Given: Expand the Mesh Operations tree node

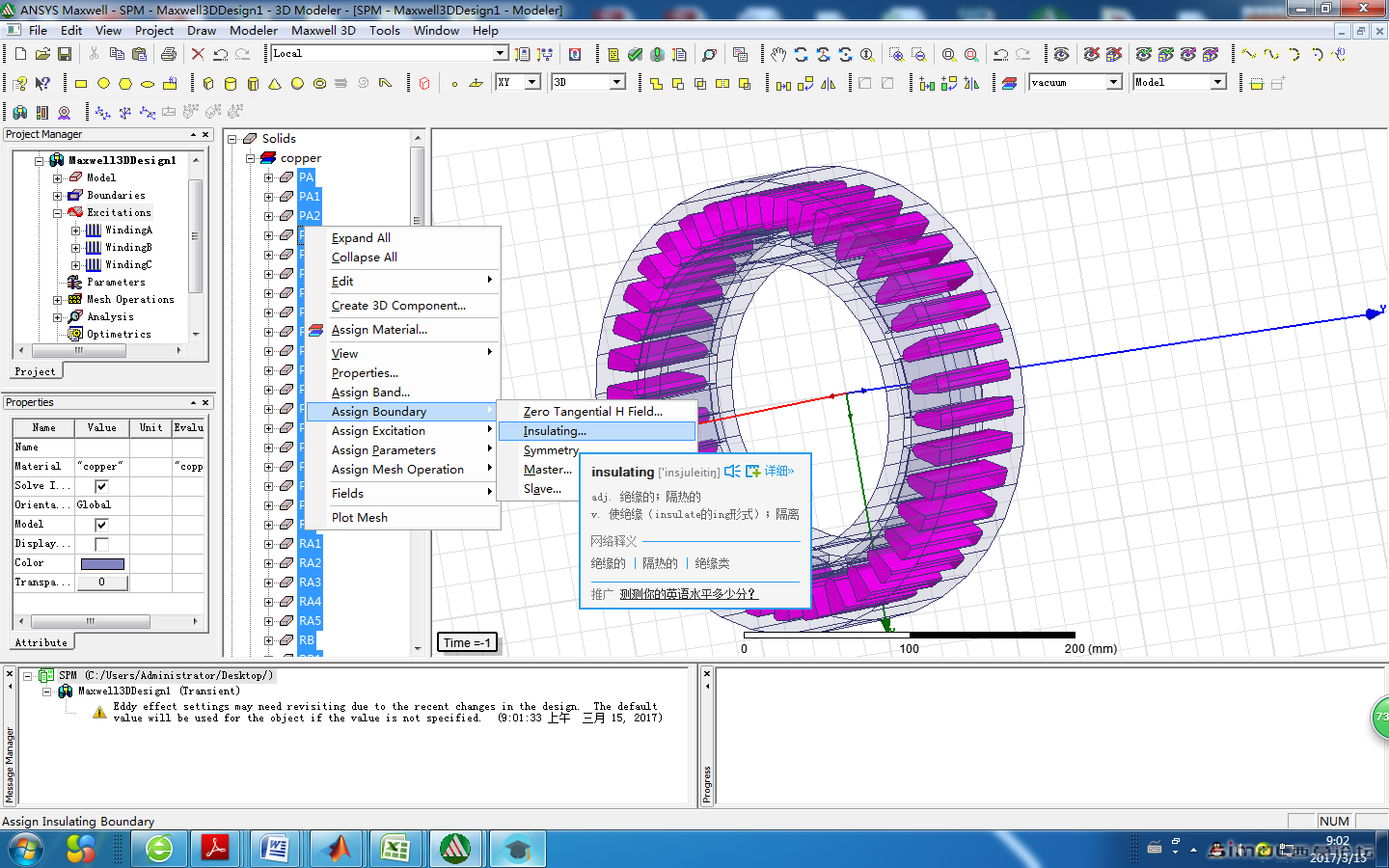Looking at the screenshot, I should (57, 300).
